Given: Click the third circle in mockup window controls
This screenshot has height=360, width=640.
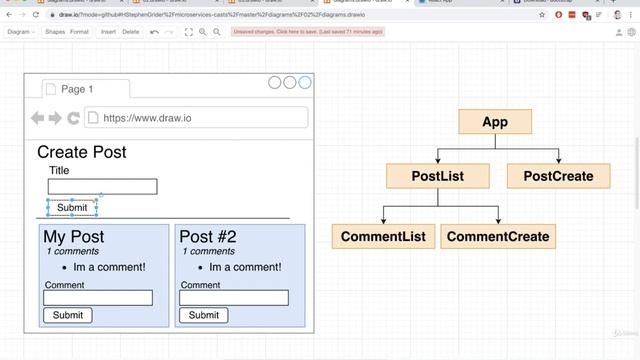Looking at the screenshot, I should (305, 82).
